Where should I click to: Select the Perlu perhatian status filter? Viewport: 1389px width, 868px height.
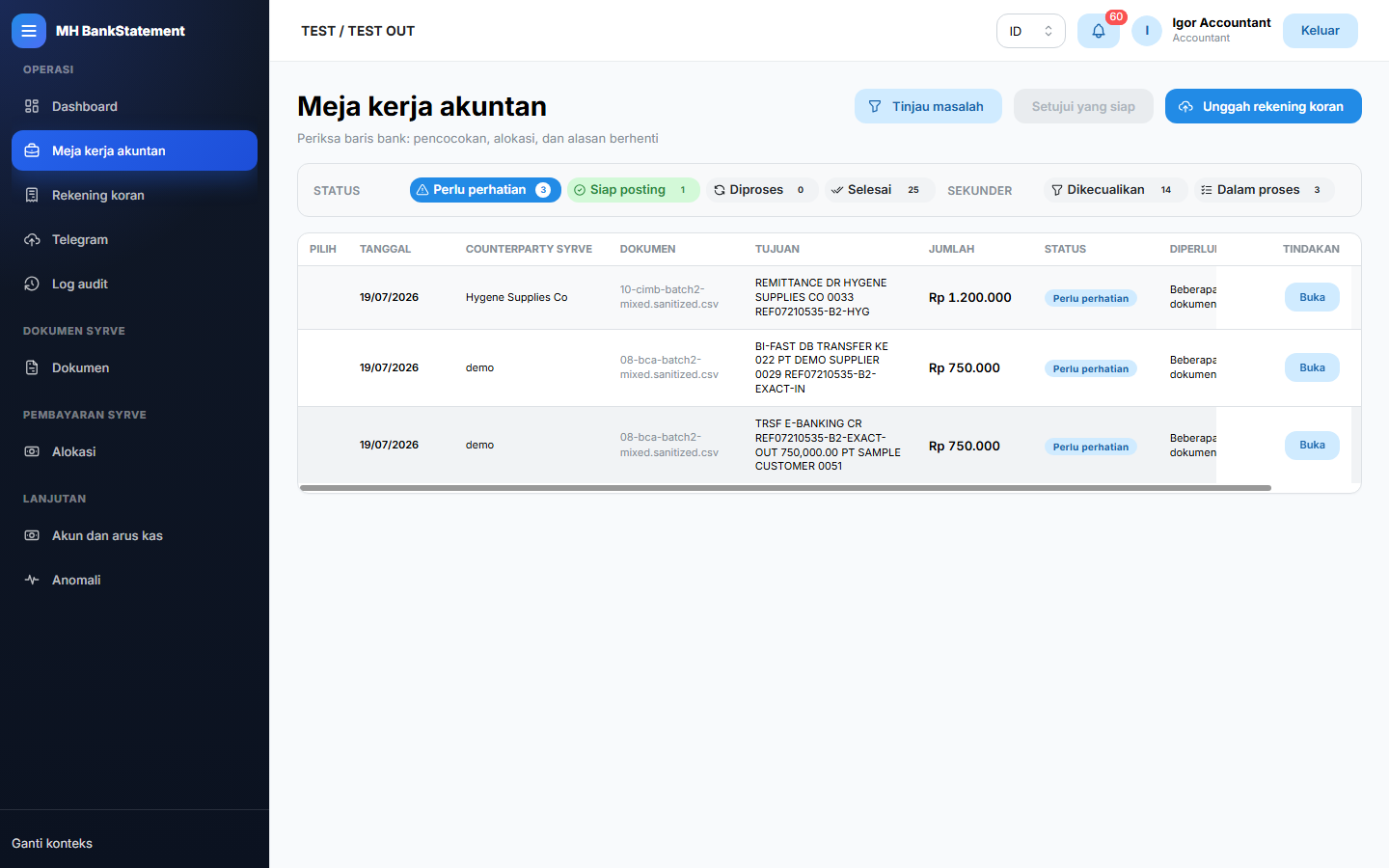coord(485,190)
